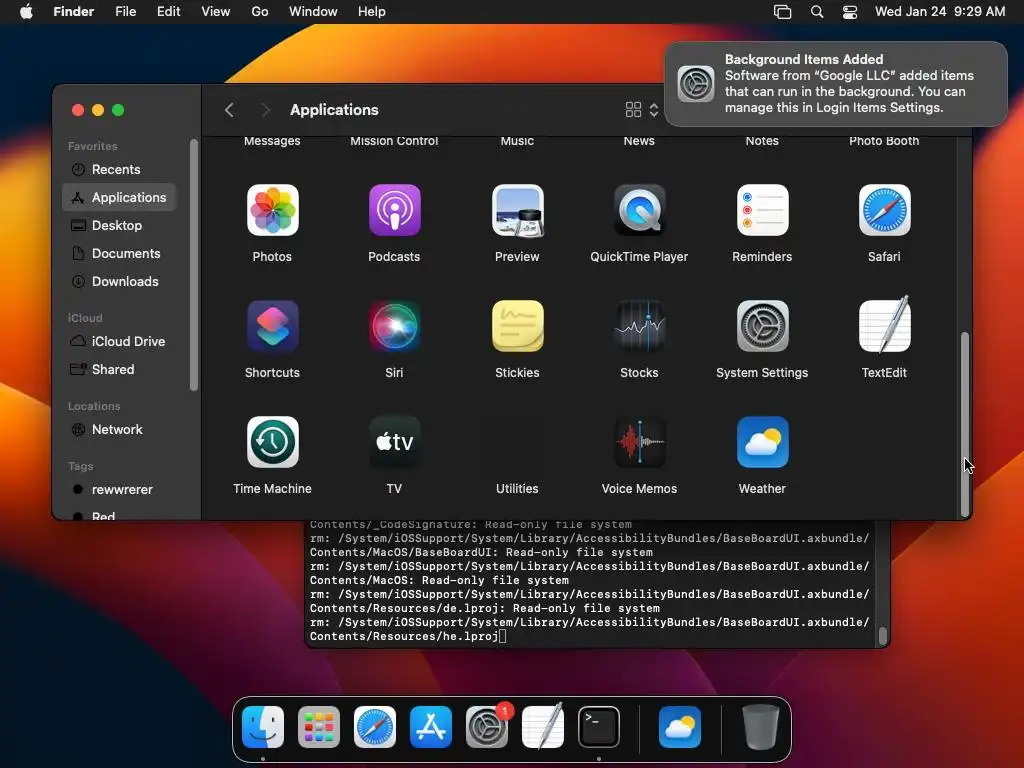This screenshot has height=768, width=1024.
Task: Open Documents in Finder sidebar
Action: click(119, 253)
